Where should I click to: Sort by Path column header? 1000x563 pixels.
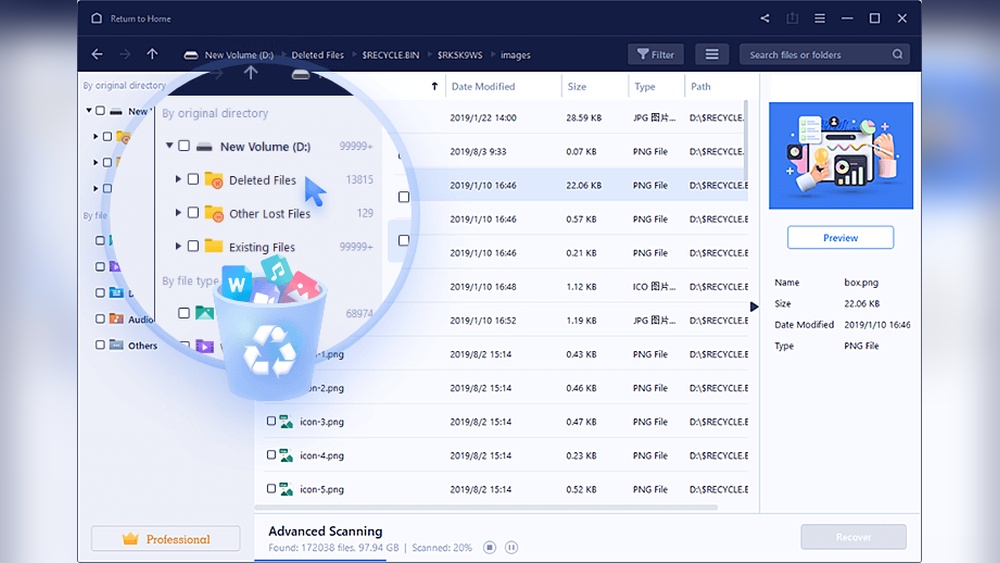tap(700, 86)
